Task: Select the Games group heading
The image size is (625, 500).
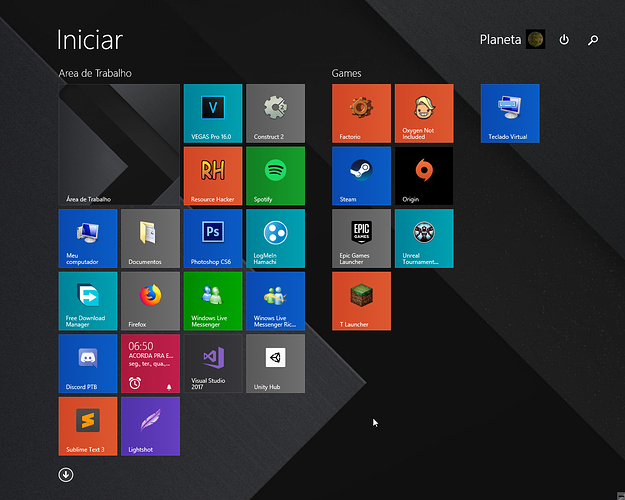Action: coord(346,73)
